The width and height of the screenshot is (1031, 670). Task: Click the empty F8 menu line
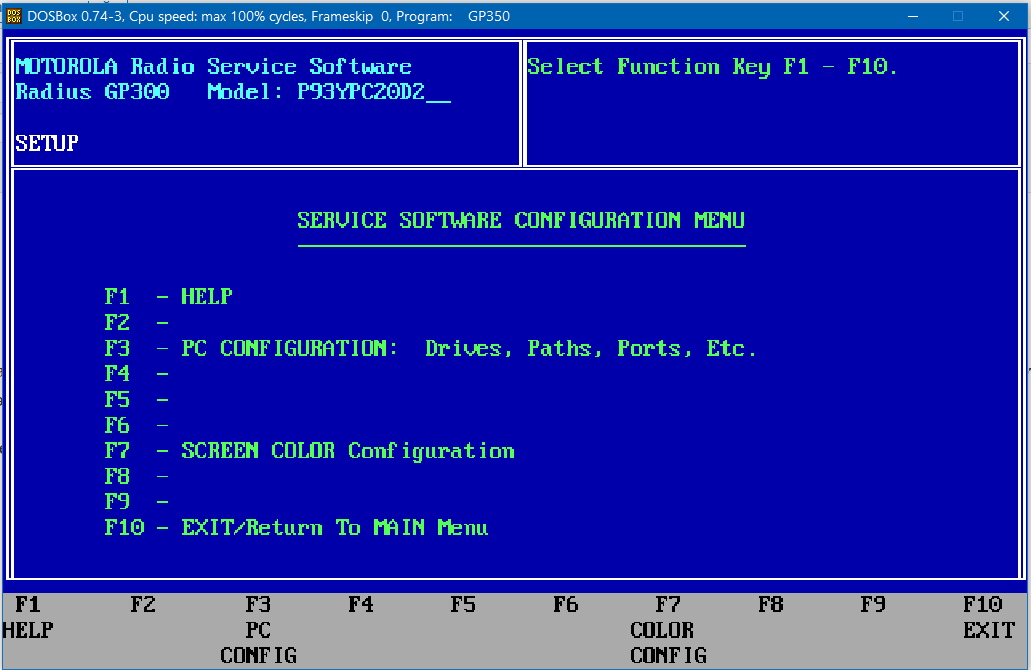point(137,476)
